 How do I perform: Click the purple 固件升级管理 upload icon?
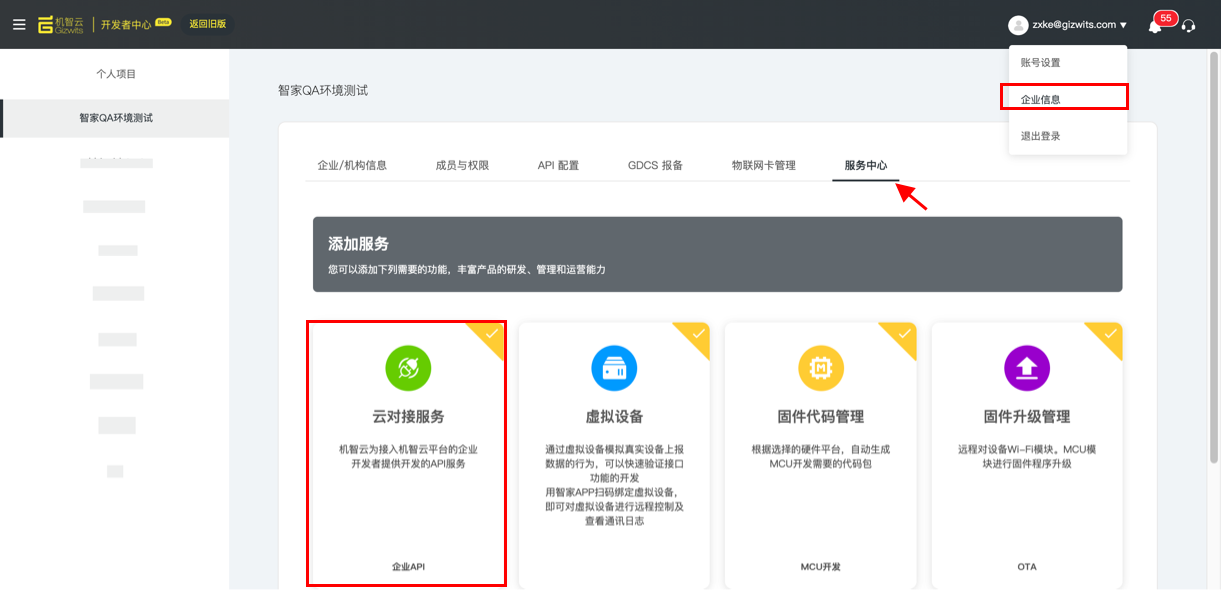(x=1027, y=368)
